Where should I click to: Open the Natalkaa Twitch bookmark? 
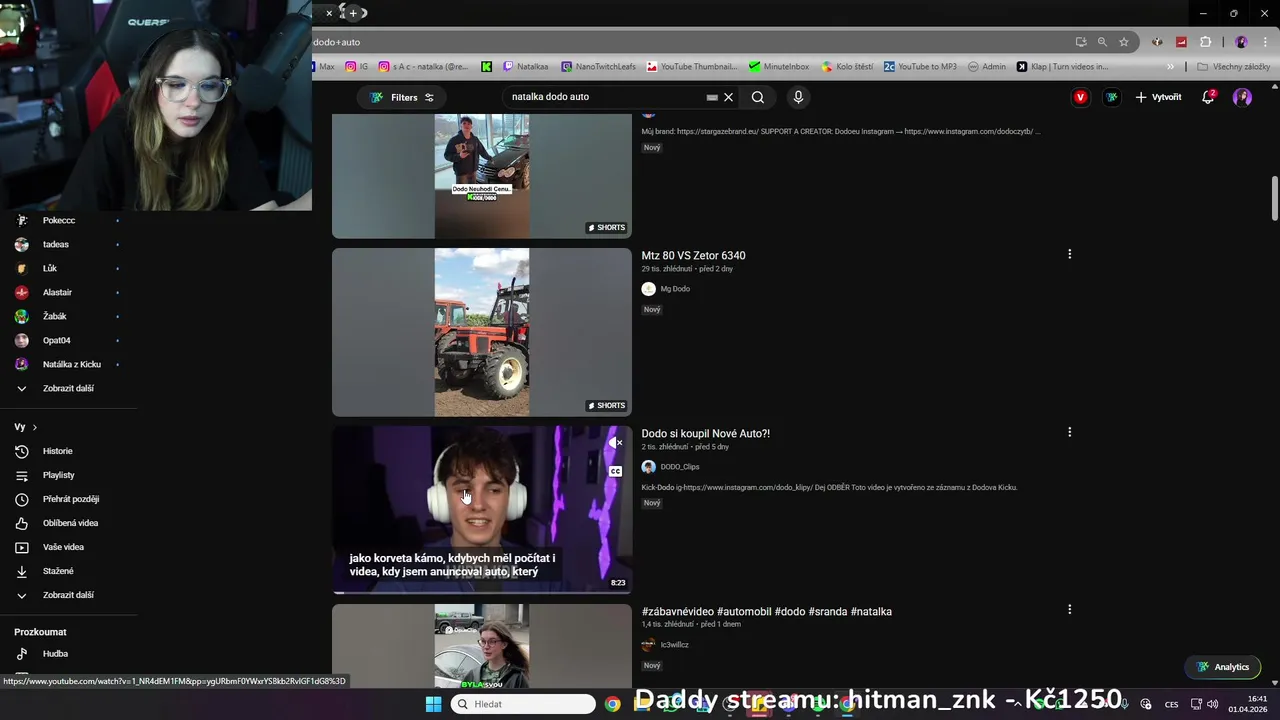[526, 67]
